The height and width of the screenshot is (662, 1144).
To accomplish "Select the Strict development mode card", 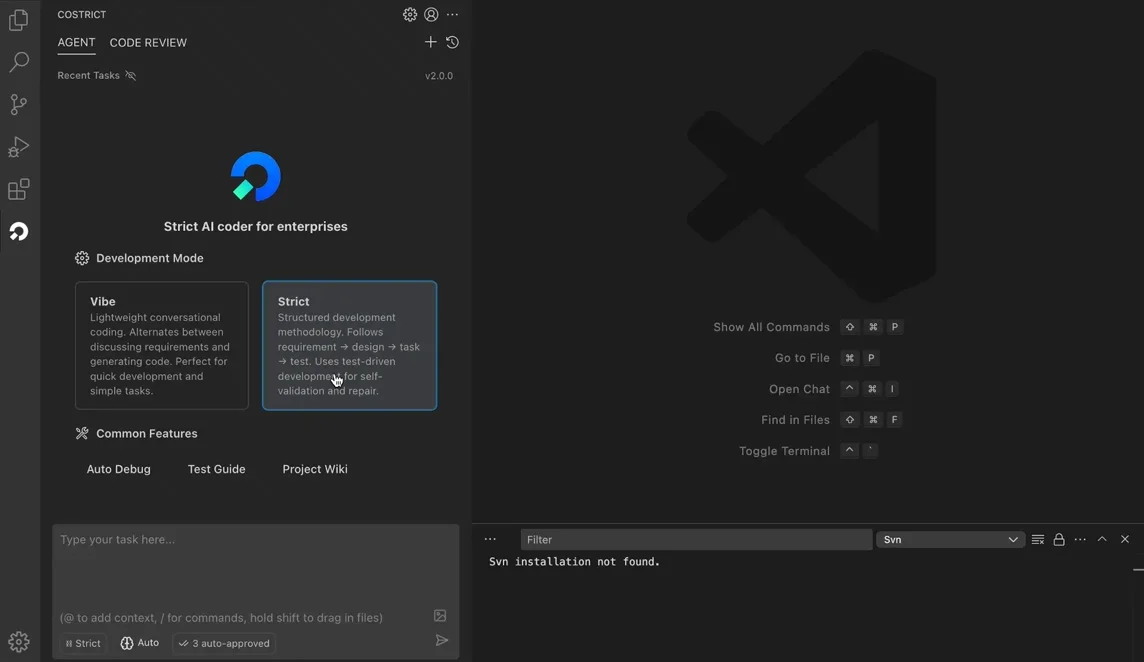I will (349, 345).
